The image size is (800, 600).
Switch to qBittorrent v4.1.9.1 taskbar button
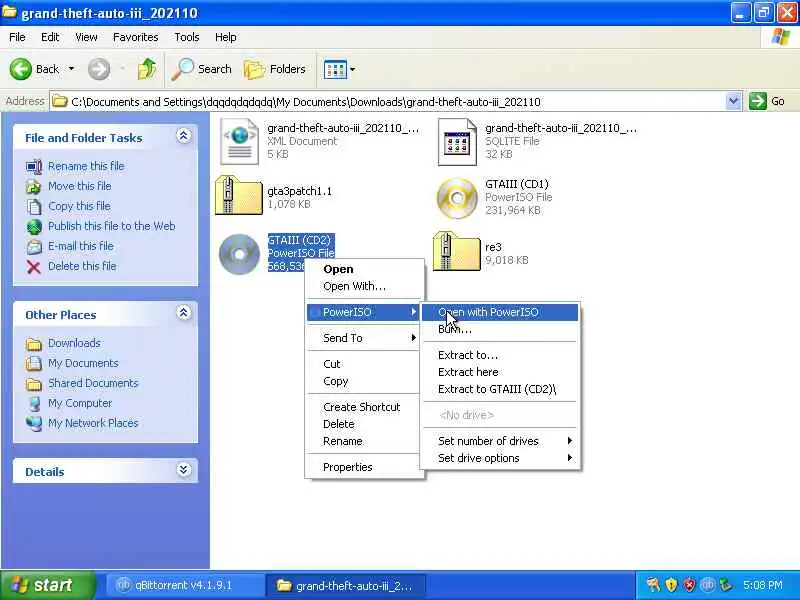click(x=184, y=585)
